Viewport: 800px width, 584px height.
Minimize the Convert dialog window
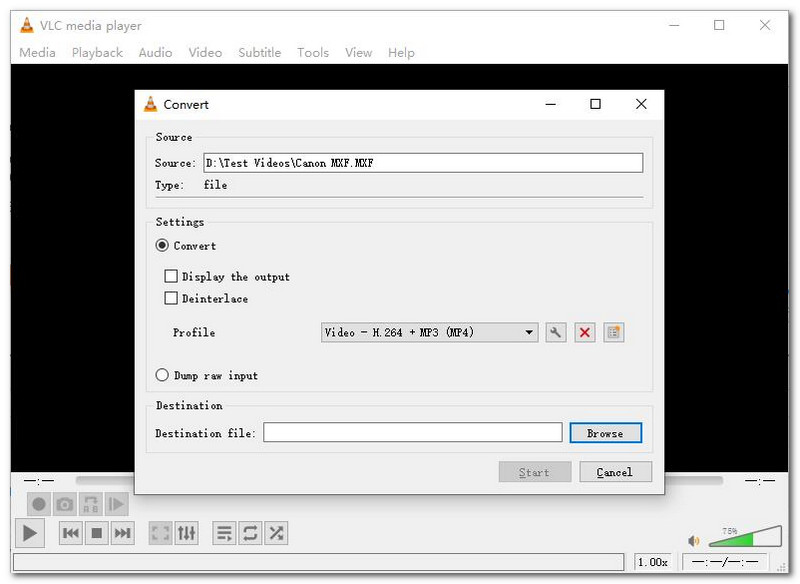click(x=551, y=104)
